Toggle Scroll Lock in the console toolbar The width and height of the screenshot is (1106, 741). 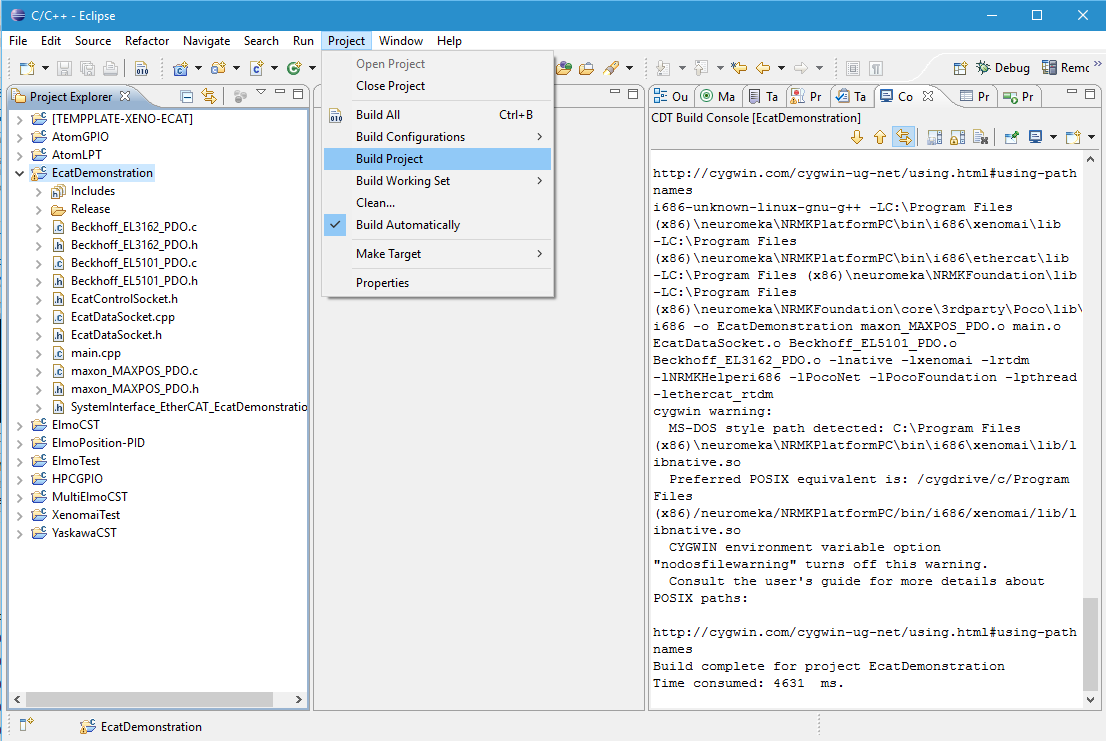pos(957,137)
